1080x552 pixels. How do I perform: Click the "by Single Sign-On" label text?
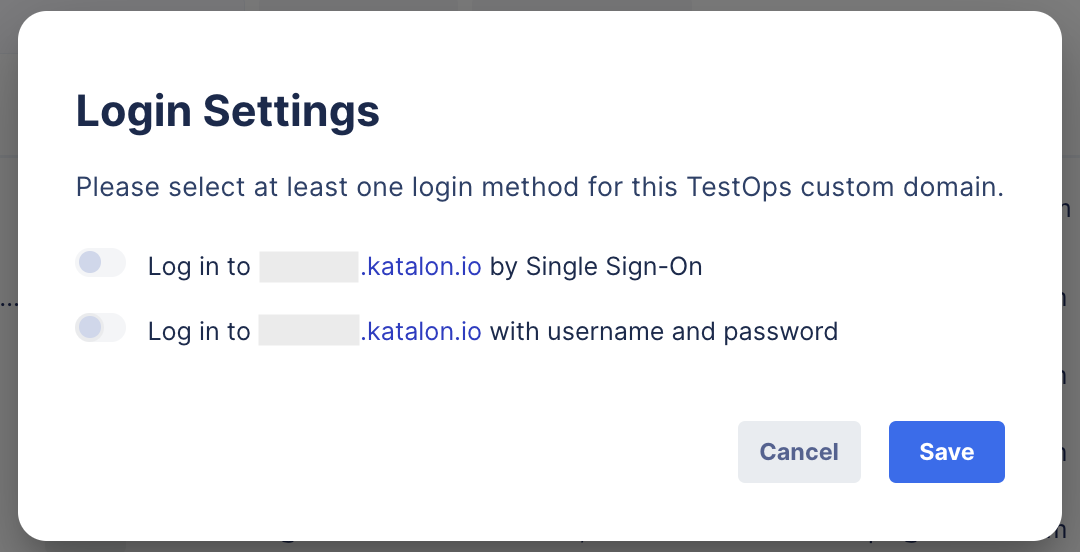pyautogui.click(x=596, y=267)
